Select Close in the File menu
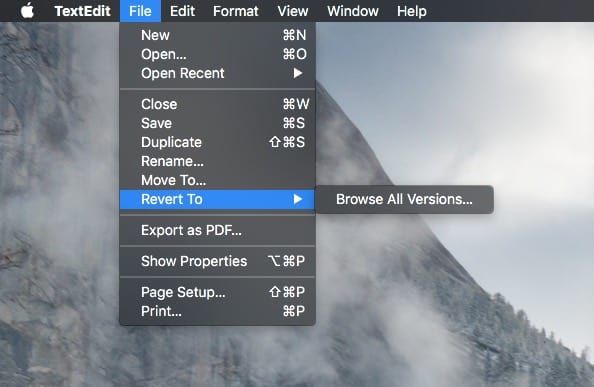Image resolution: width=594 pixels, height=387 pixels. click(x=217, y=104)
